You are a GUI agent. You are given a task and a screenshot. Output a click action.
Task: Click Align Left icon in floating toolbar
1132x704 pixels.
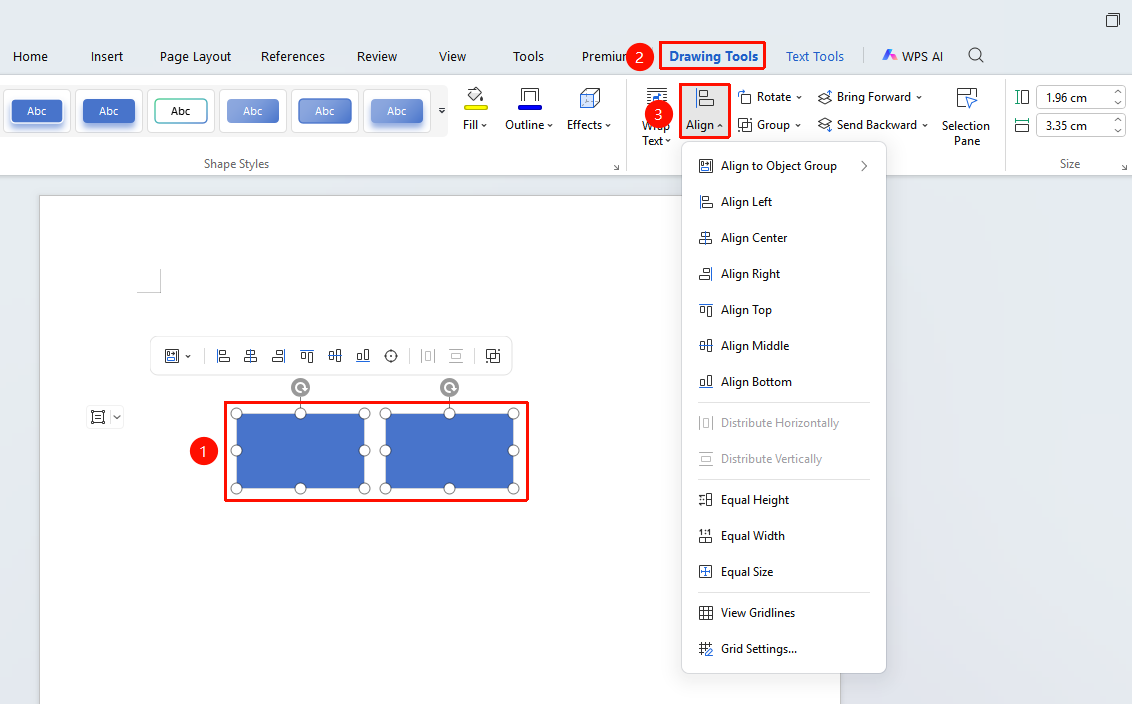coord(223,356)
